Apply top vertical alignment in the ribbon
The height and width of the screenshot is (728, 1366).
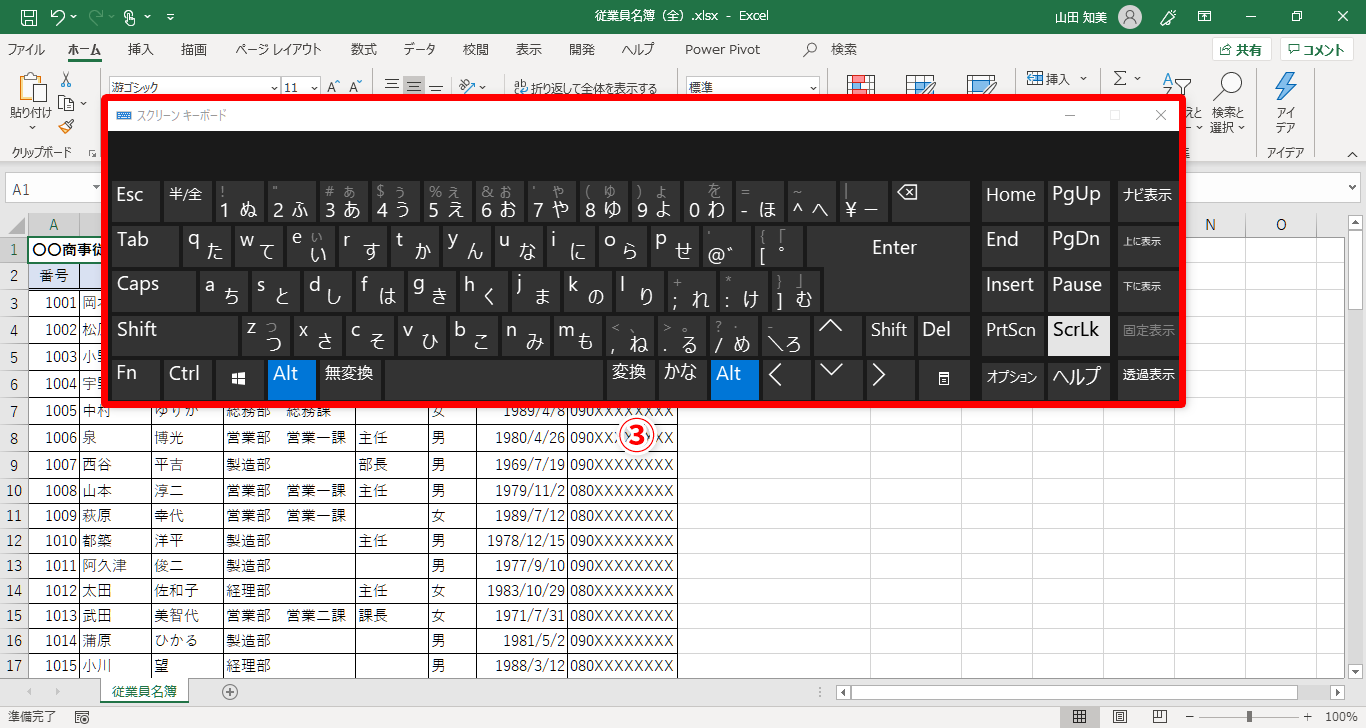392,87
